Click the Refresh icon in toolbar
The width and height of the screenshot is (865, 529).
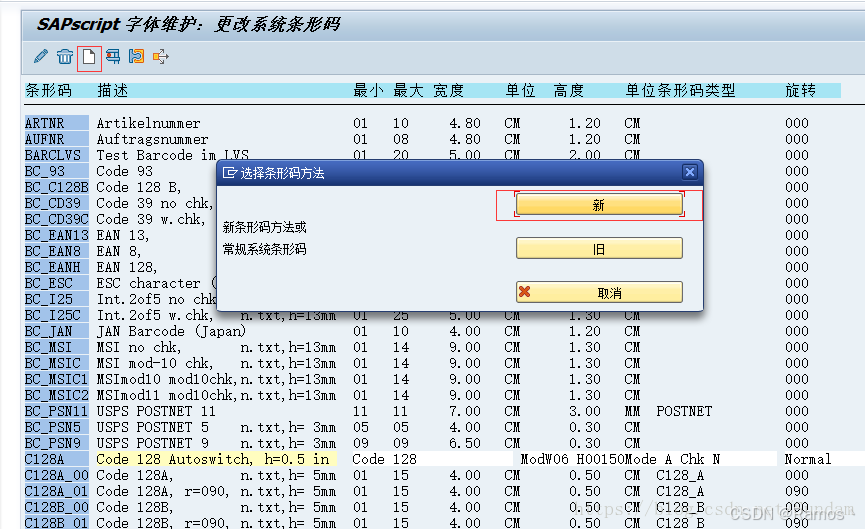click(x=136, y=56)
